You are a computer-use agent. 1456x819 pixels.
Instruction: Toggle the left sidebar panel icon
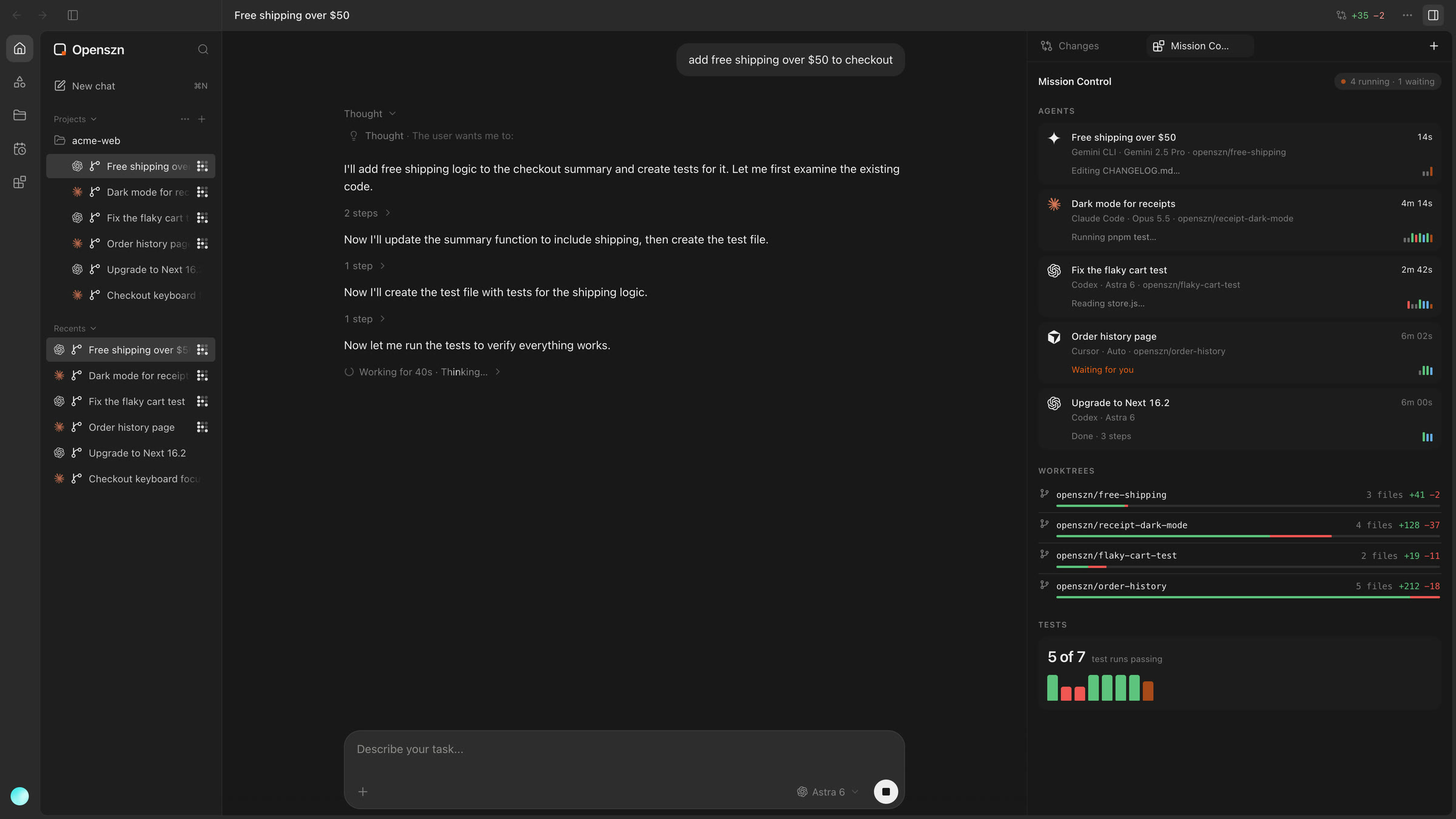(73, 15)
